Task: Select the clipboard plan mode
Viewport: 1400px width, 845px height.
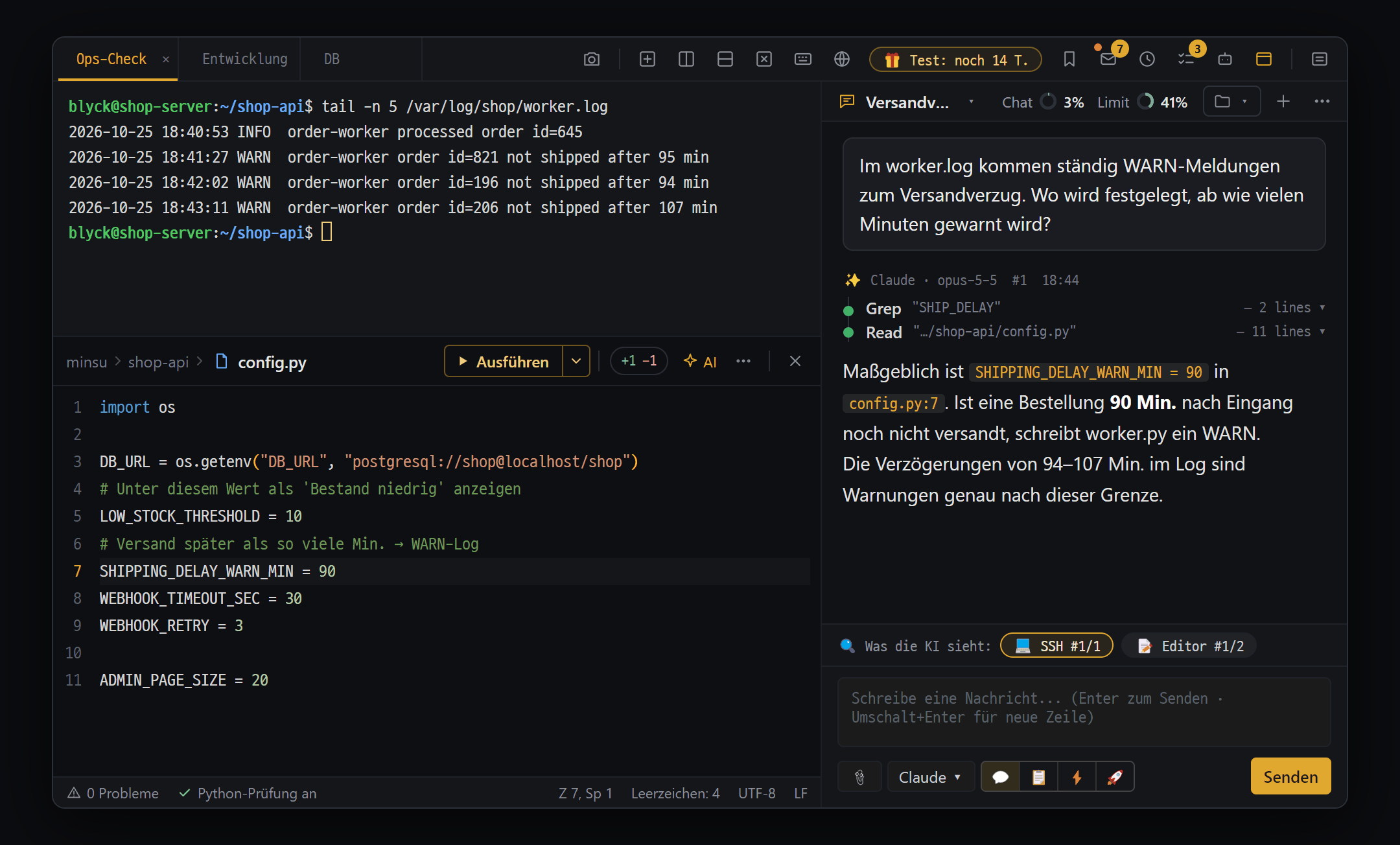Action: pyautogui.click(x=1039, y=777)
